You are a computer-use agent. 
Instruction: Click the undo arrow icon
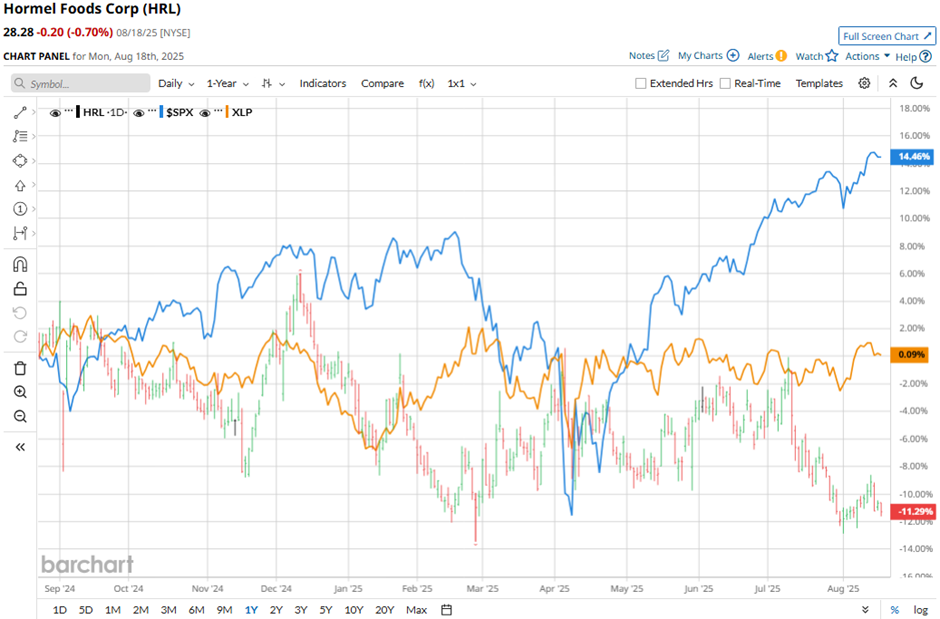click(20, 313)
